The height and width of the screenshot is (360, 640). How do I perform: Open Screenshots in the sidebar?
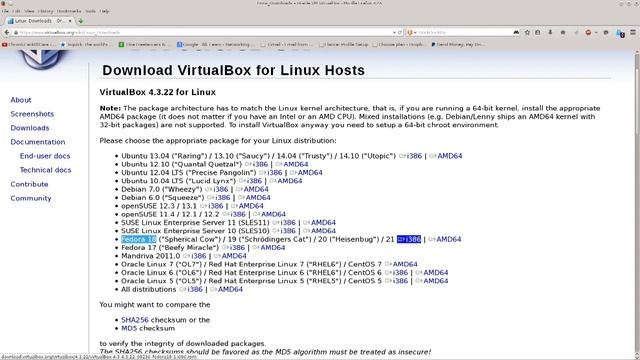click(32, 114)
